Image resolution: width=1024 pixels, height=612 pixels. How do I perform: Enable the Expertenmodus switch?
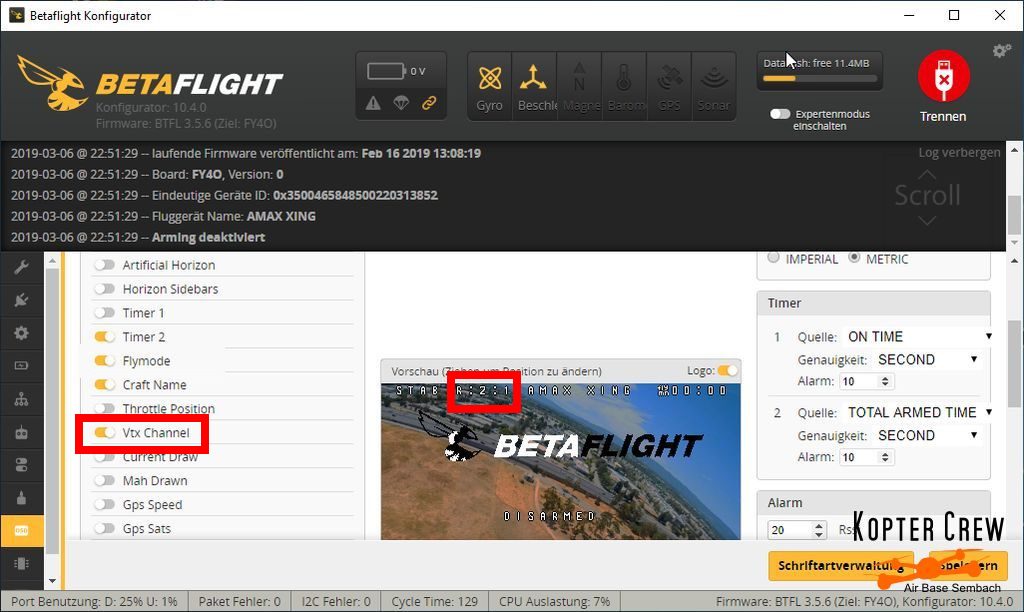(x=780, y=114)
